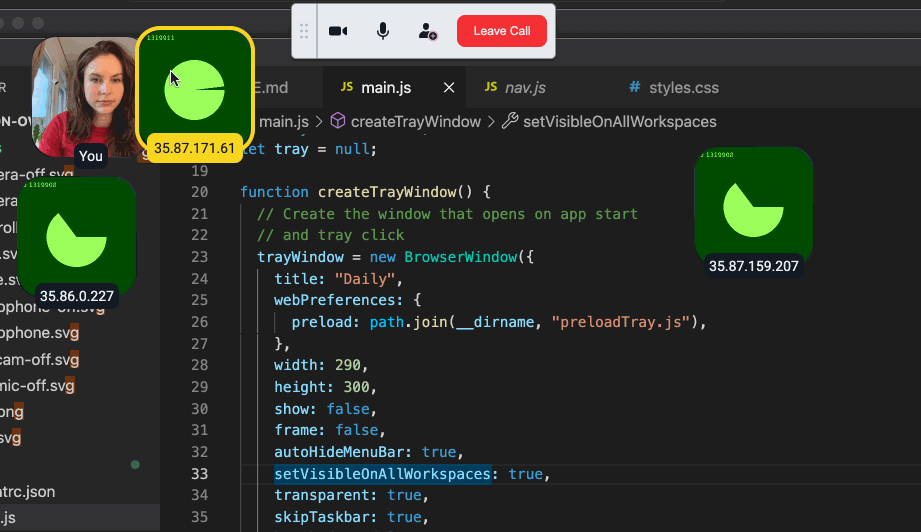Click your own video tile labeled You
Viewport: 921px width, 532px height.
pos(84,95)
